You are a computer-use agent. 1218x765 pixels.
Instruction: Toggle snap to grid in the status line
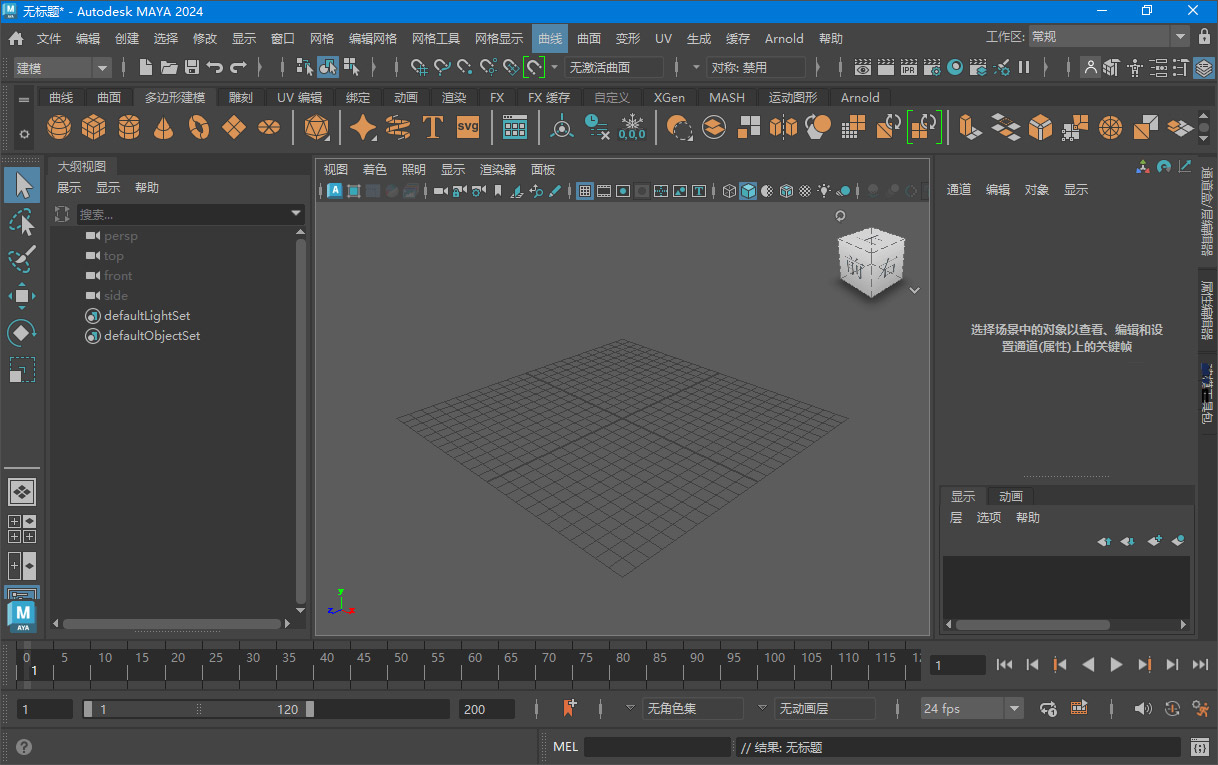(419, 66)
